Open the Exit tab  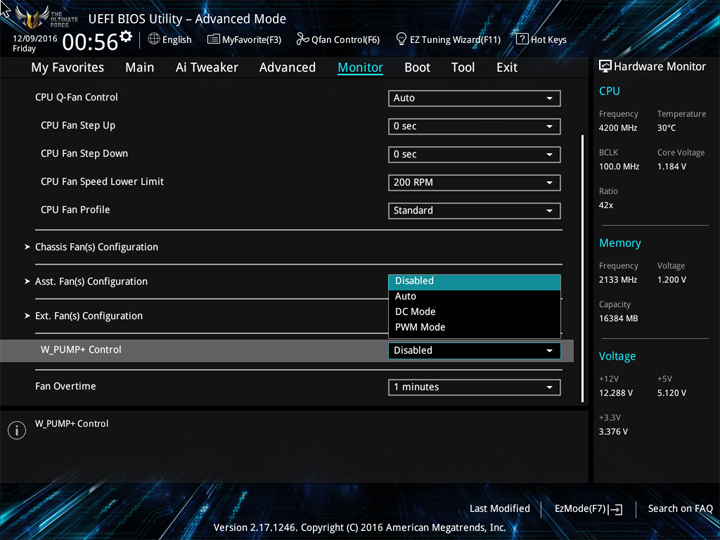507,68
